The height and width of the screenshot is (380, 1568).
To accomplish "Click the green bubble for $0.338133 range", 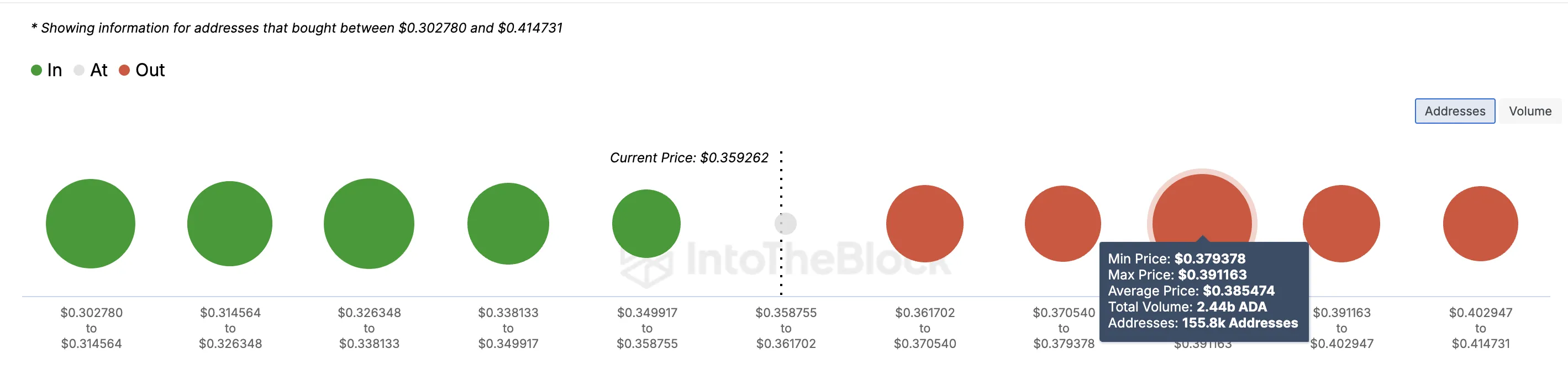I will point(508,224).
